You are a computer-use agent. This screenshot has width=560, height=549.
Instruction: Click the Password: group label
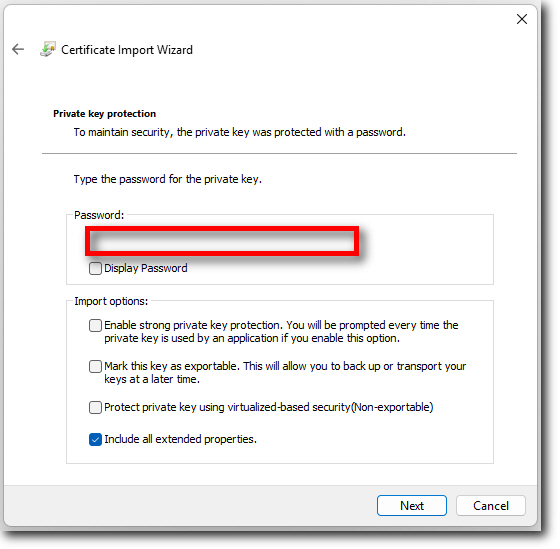pos(99,215)
